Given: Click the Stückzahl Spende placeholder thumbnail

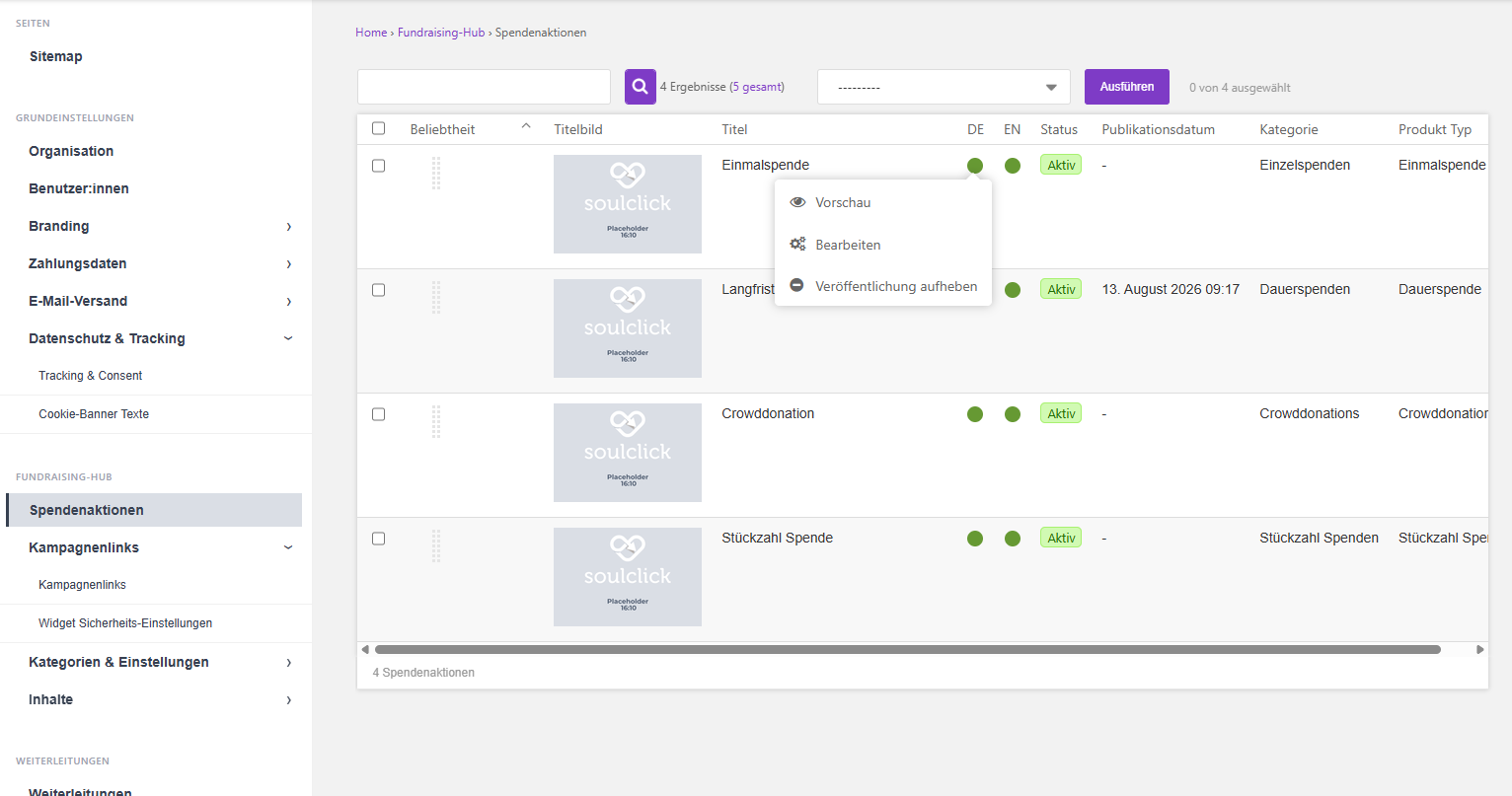Looking at the screenshot, I should [x=628, y=577].
